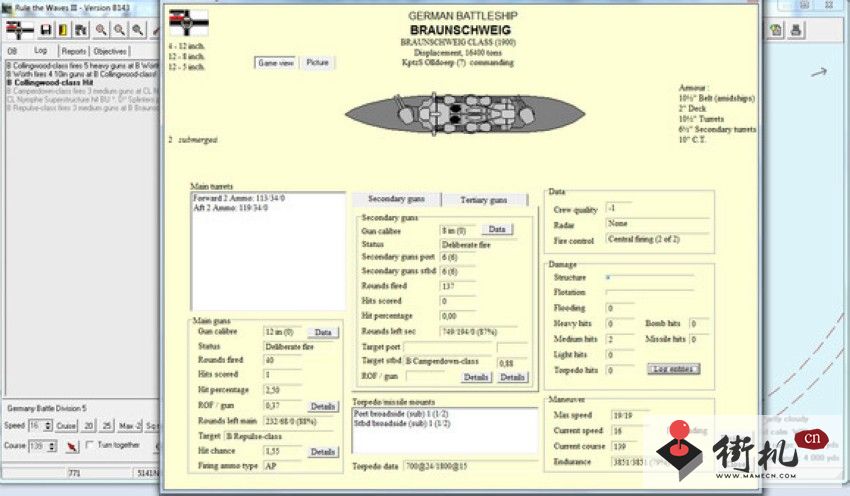Click the red arrow course icon
The width and height of the screenshot is (850, 496).
pyautogui.click(x=71, y=446)
